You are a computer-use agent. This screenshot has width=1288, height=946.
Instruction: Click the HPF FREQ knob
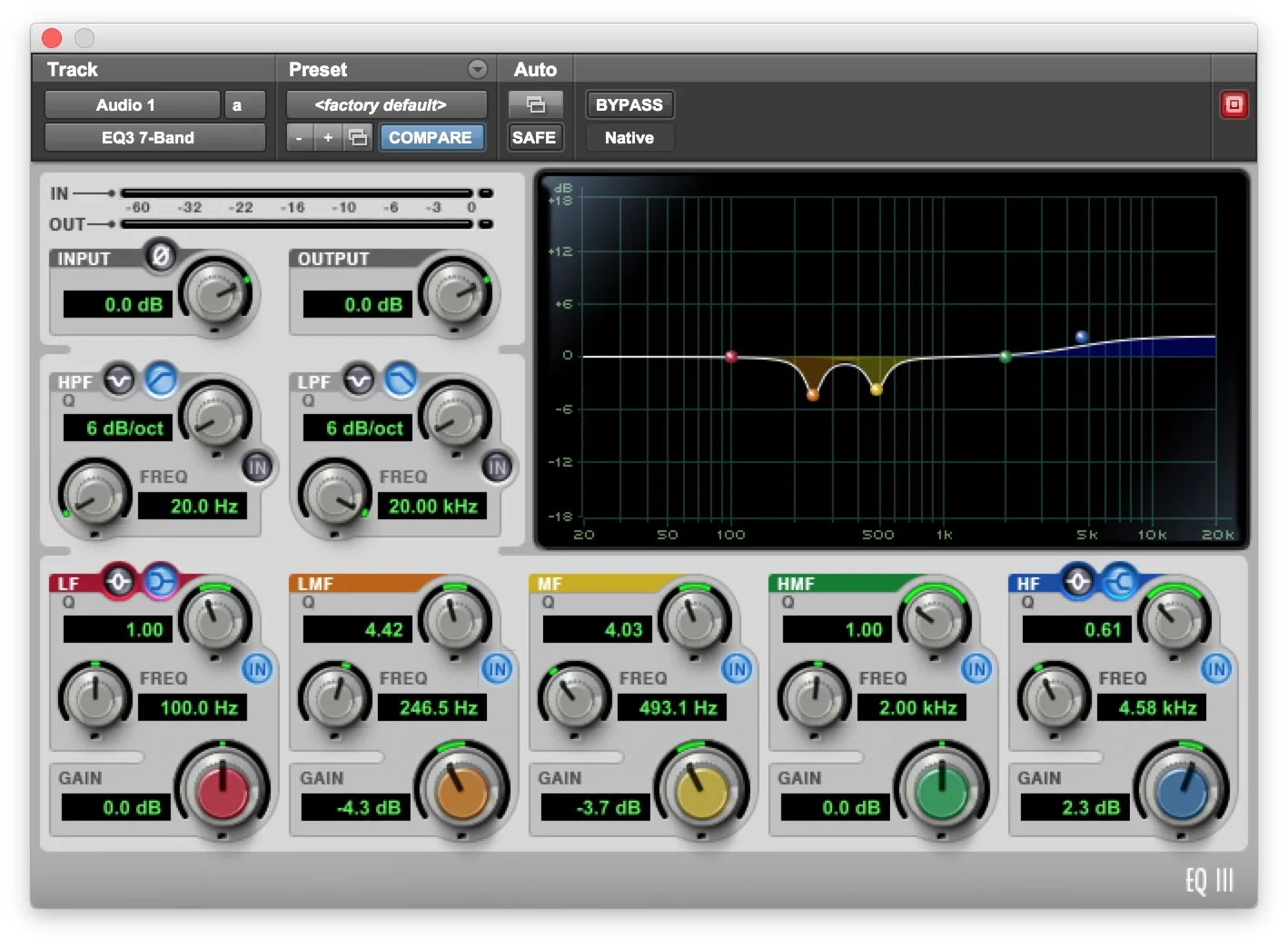point(95,496)
